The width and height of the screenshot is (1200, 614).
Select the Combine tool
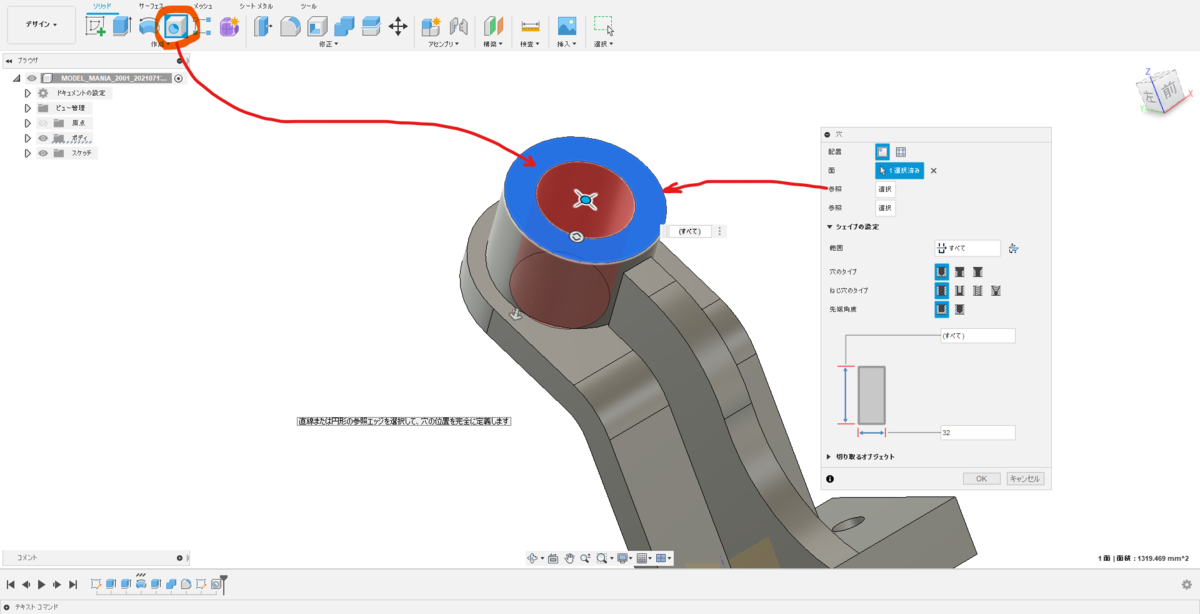(345, 27)
